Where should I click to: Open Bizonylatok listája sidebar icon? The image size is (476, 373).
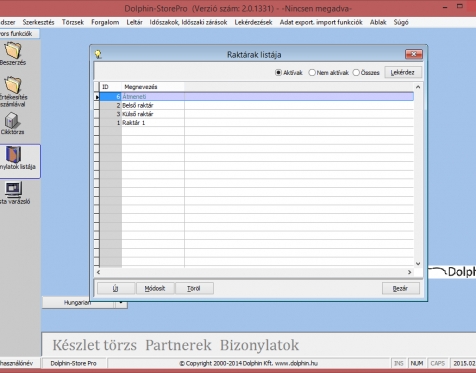[x=13, y=155]
